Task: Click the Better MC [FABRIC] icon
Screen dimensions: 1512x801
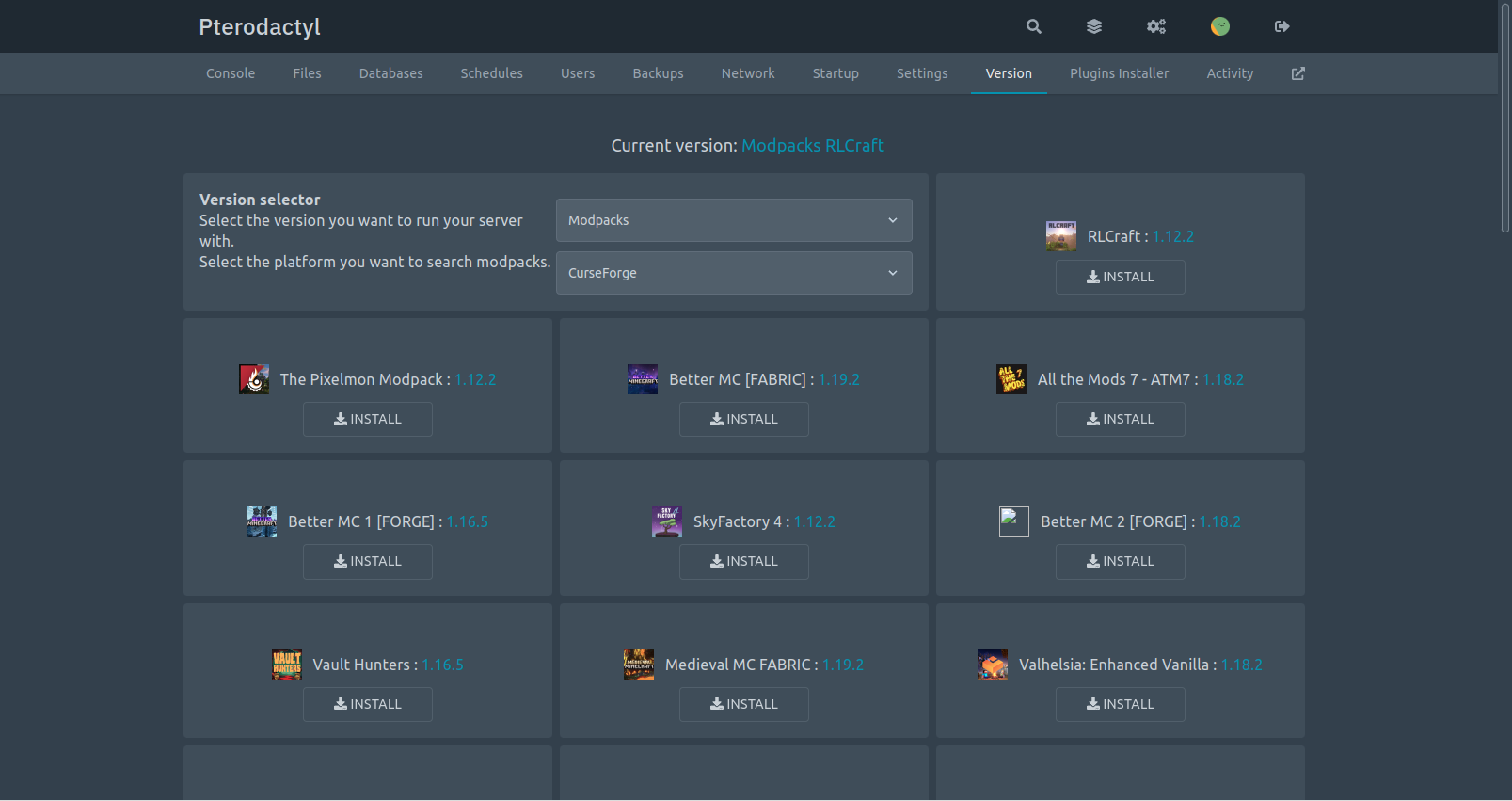Action: click(x=643, y=379)
